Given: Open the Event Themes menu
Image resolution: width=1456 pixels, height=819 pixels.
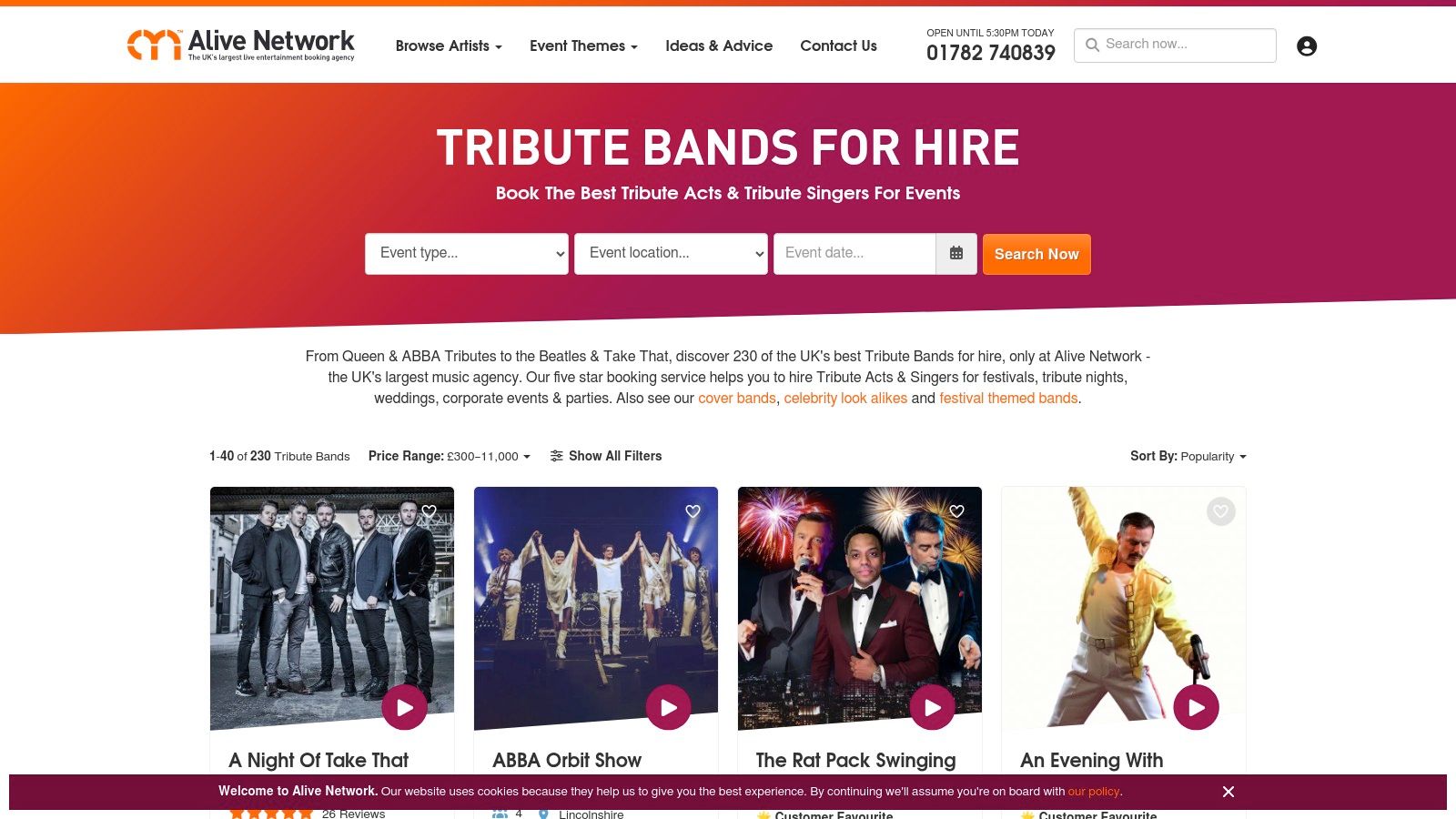Looking at the screenshot, I should coord(583,45).
